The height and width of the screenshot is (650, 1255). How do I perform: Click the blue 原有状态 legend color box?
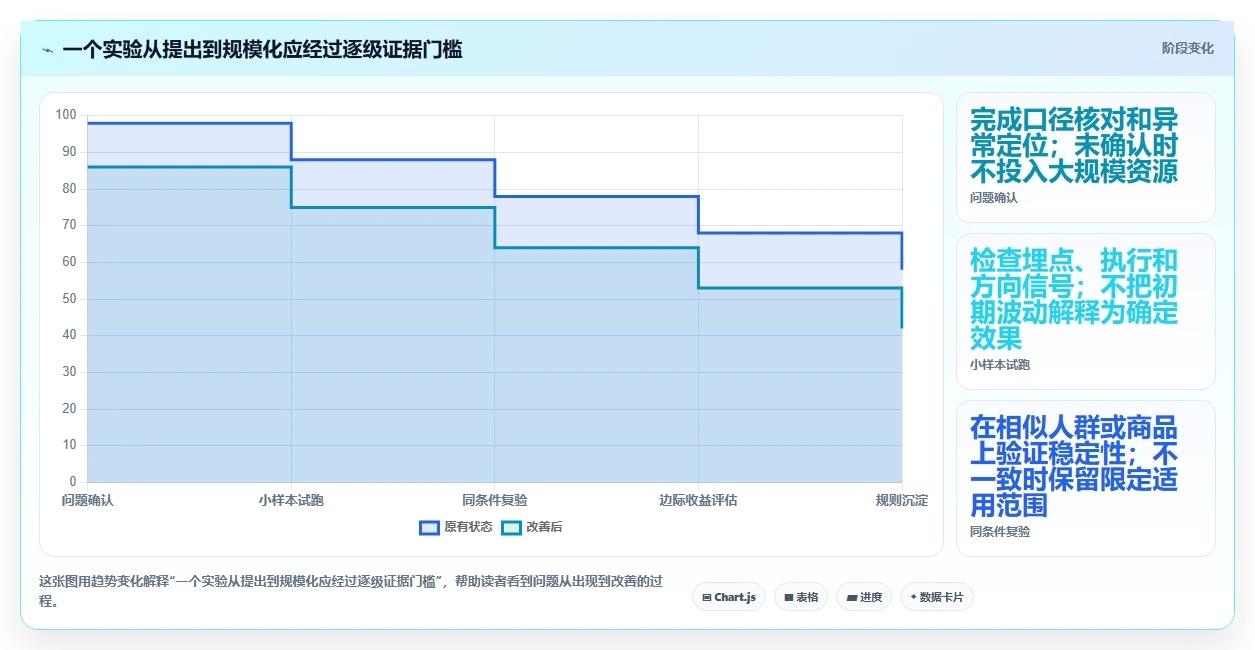(x=430, y=528)
